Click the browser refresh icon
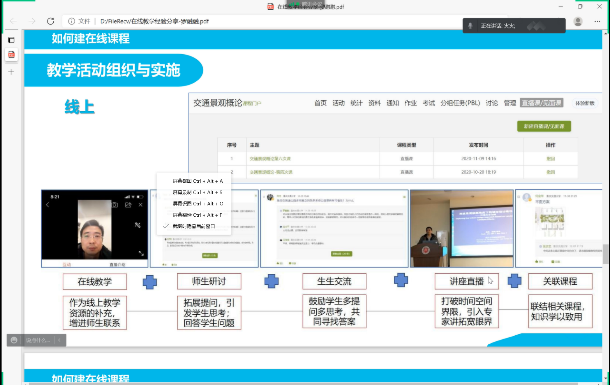 50,21
